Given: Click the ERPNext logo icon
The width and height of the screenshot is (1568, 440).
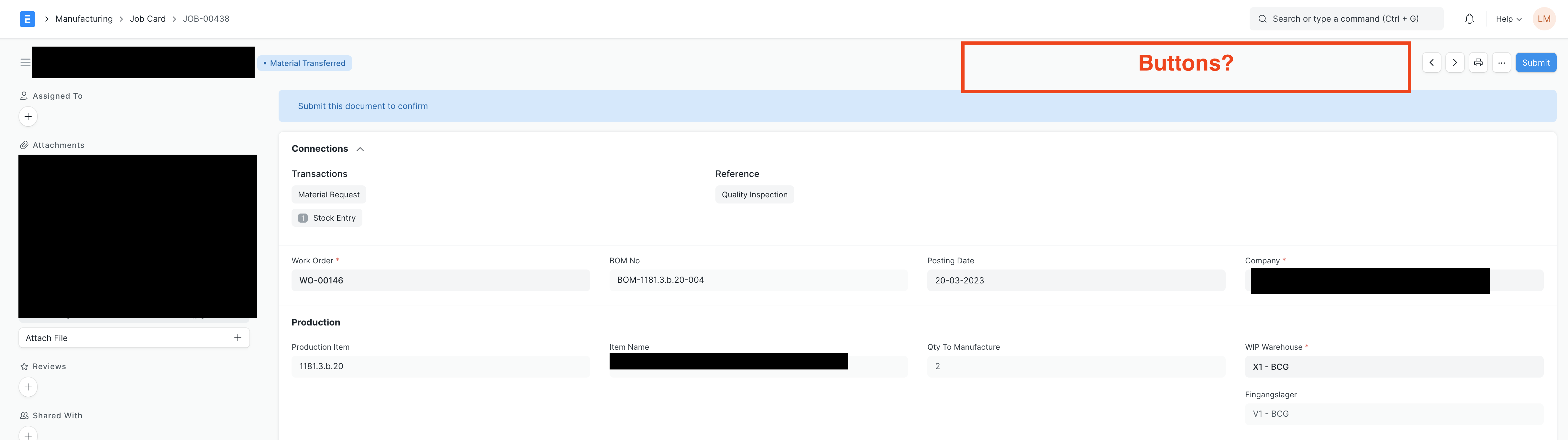Looking at the screenshot, I should [x=27, y=18].
